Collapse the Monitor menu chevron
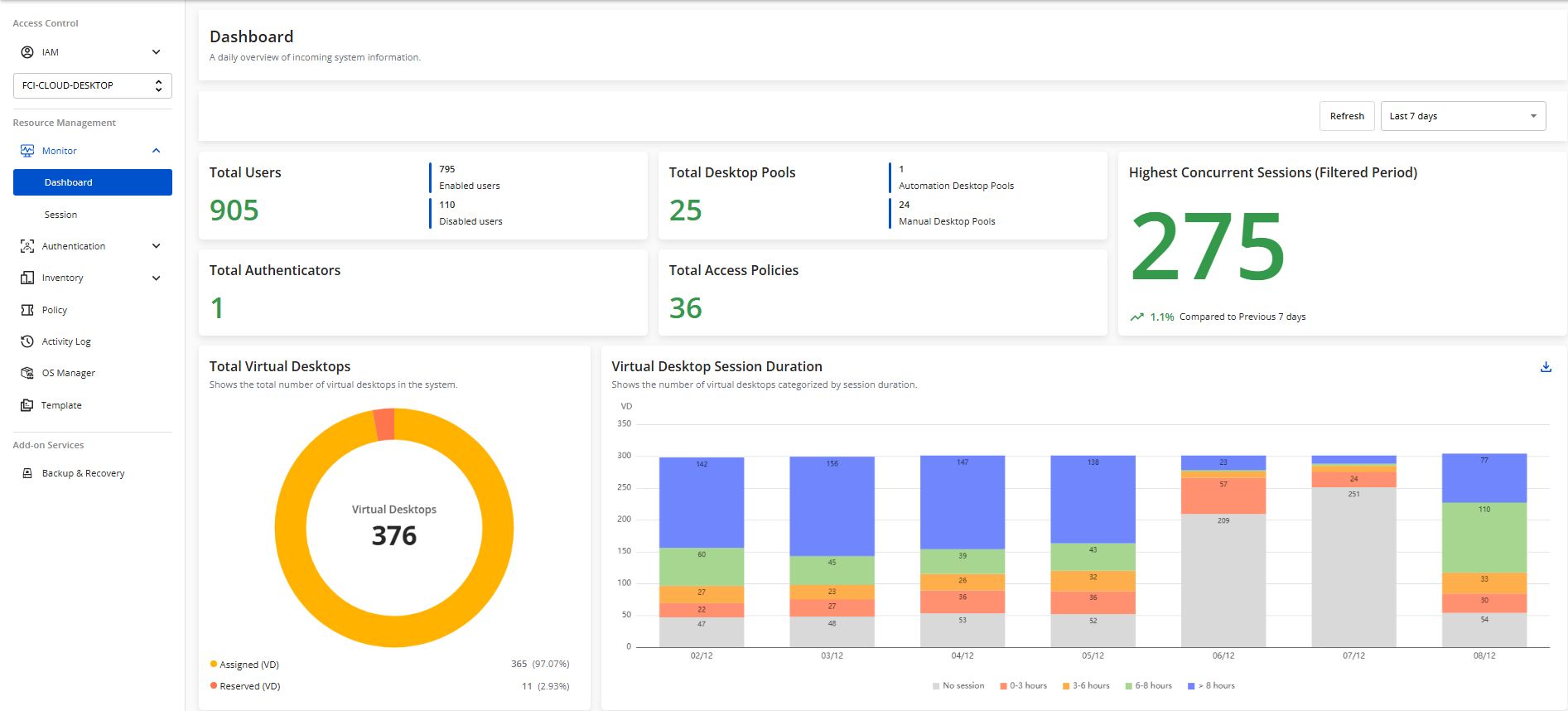 [157, 151]
